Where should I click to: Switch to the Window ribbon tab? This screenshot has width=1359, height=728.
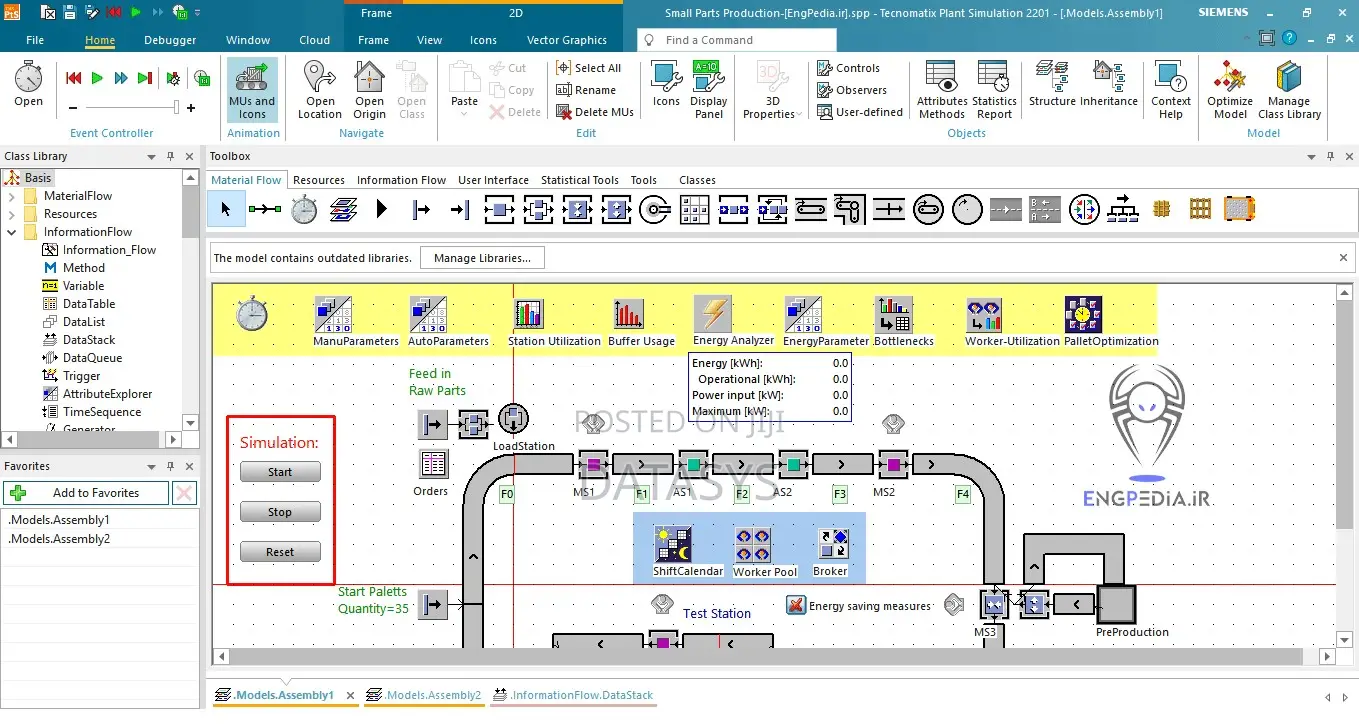tap(248, 40)
